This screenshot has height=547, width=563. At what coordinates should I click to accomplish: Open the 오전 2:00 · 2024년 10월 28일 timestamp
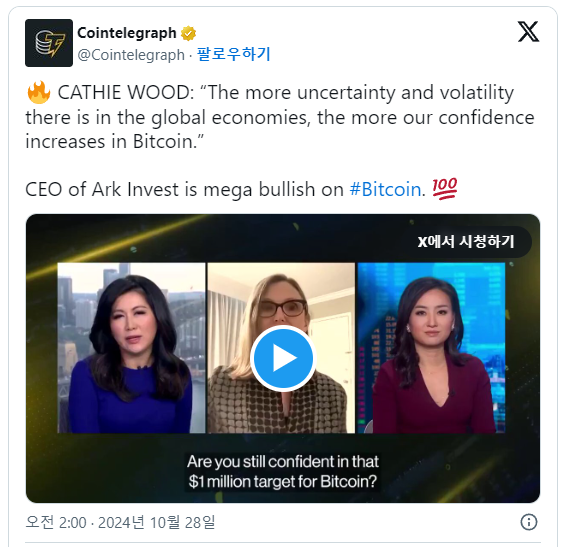click(x=120, y=522)
